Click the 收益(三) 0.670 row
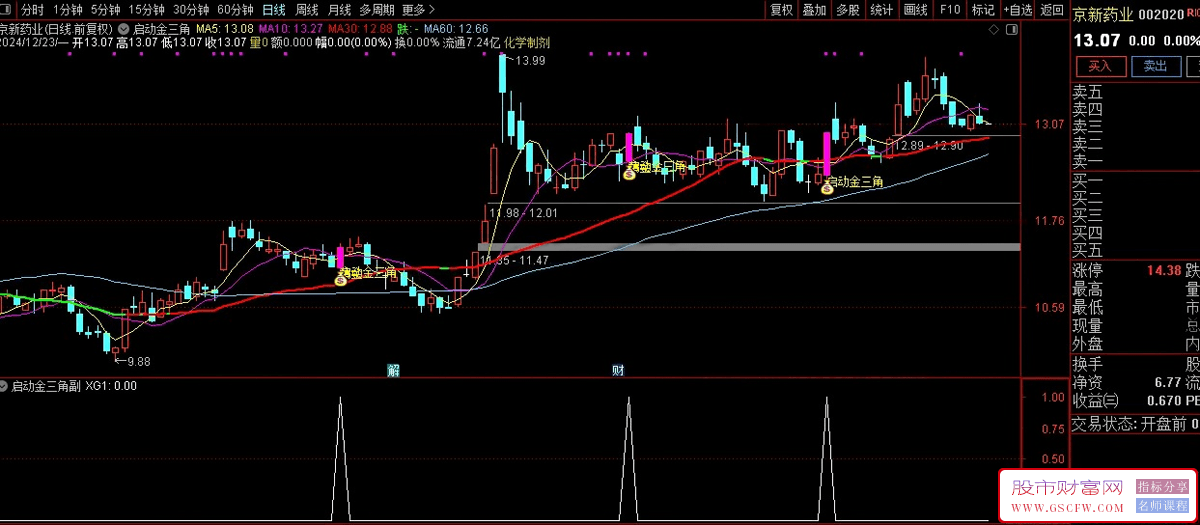Viewport: 1200px width, 525px height. tap(1128, 401)
